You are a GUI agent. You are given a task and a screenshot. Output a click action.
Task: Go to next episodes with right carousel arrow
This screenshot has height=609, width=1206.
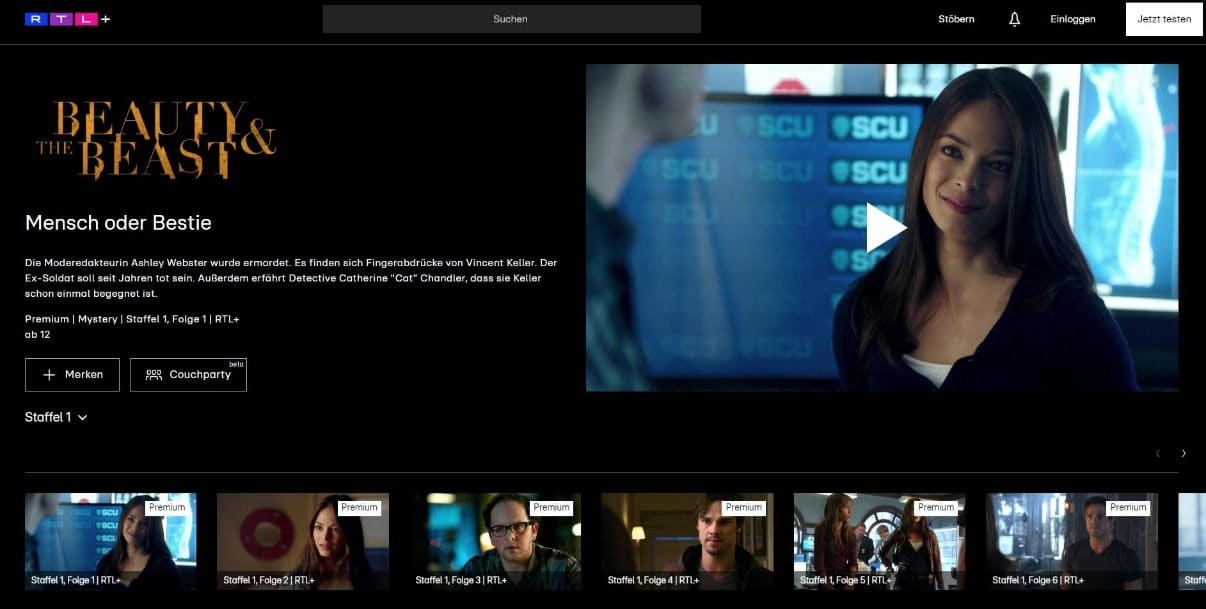click(x=1184, y=453)
